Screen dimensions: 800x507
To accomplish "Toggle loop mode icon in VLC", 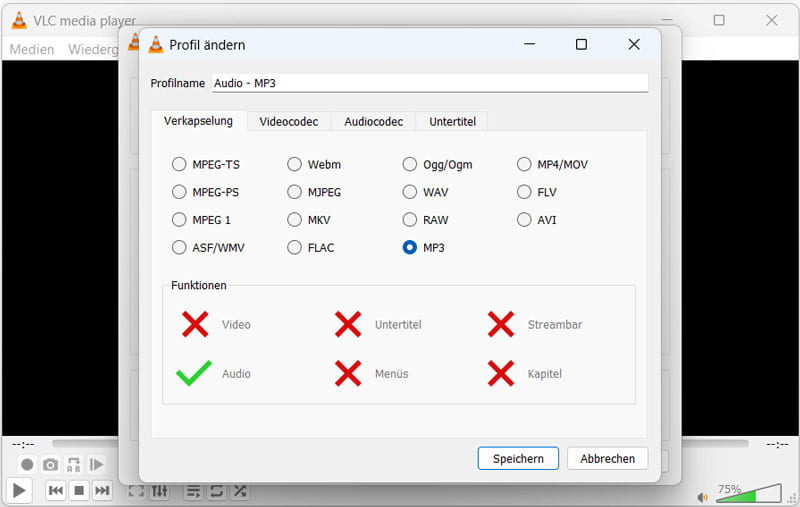I will 216,491.
